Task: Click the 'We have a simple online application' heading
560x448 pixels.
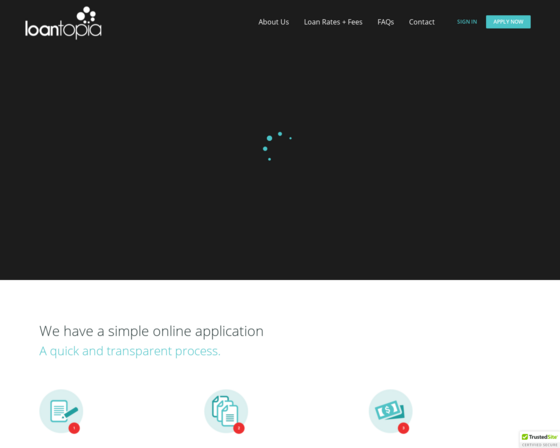Action: coord(151,331)
